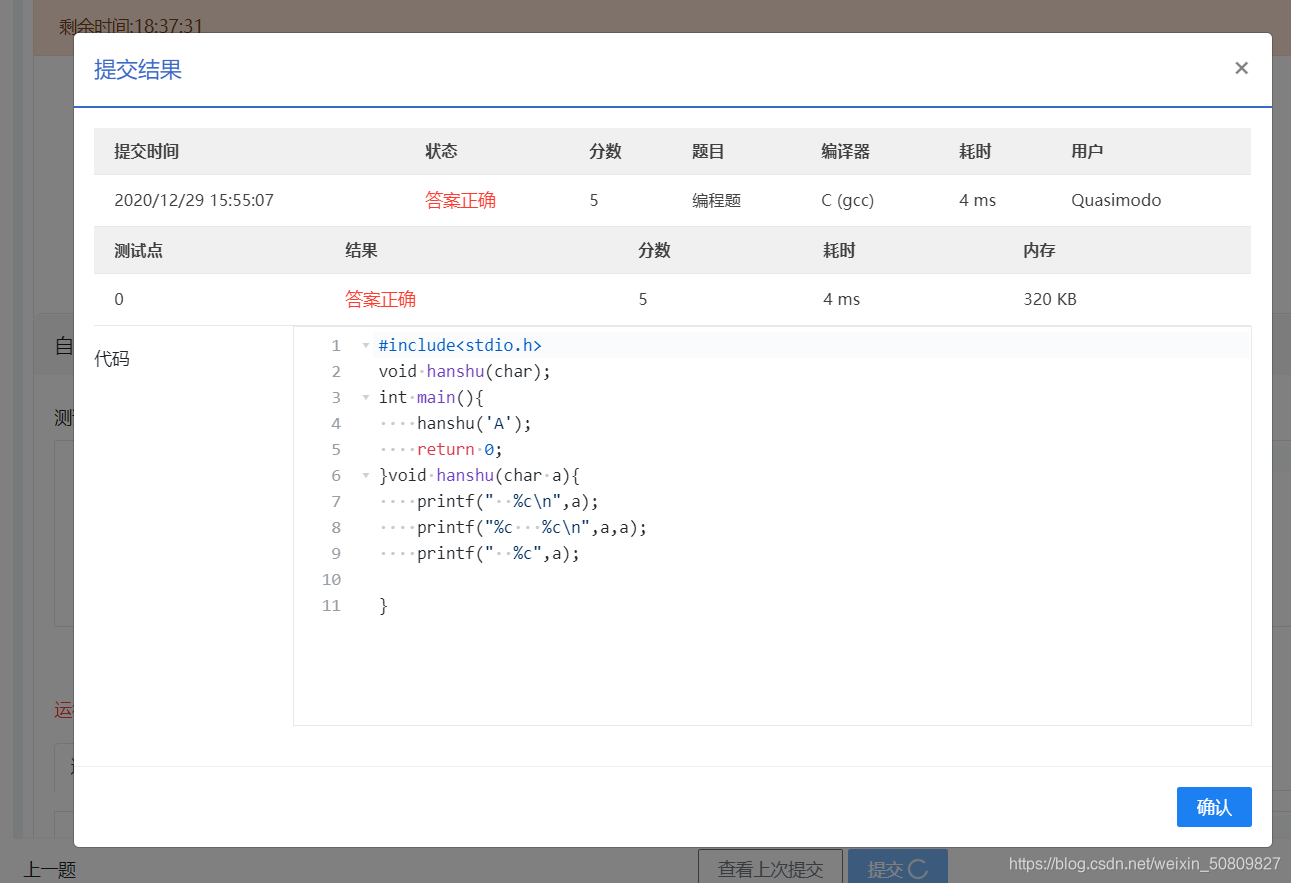Collapse the fold arrow on code line 6
Image resolution: width=1291 pixels, height=883 pixels.
coord(366,475)
